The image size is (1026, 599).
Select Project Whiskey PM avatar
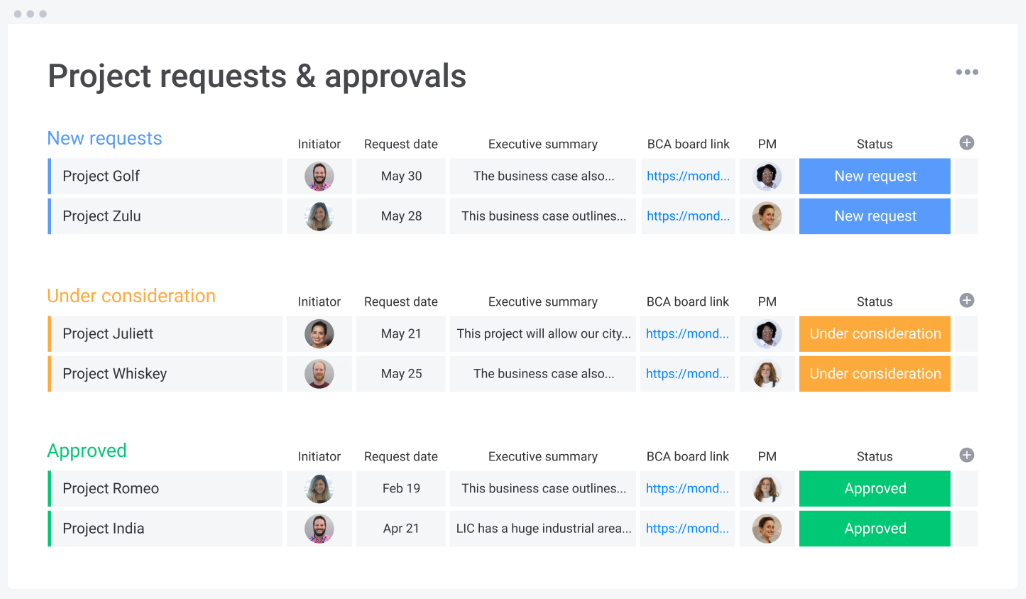[x=767, y=373]
